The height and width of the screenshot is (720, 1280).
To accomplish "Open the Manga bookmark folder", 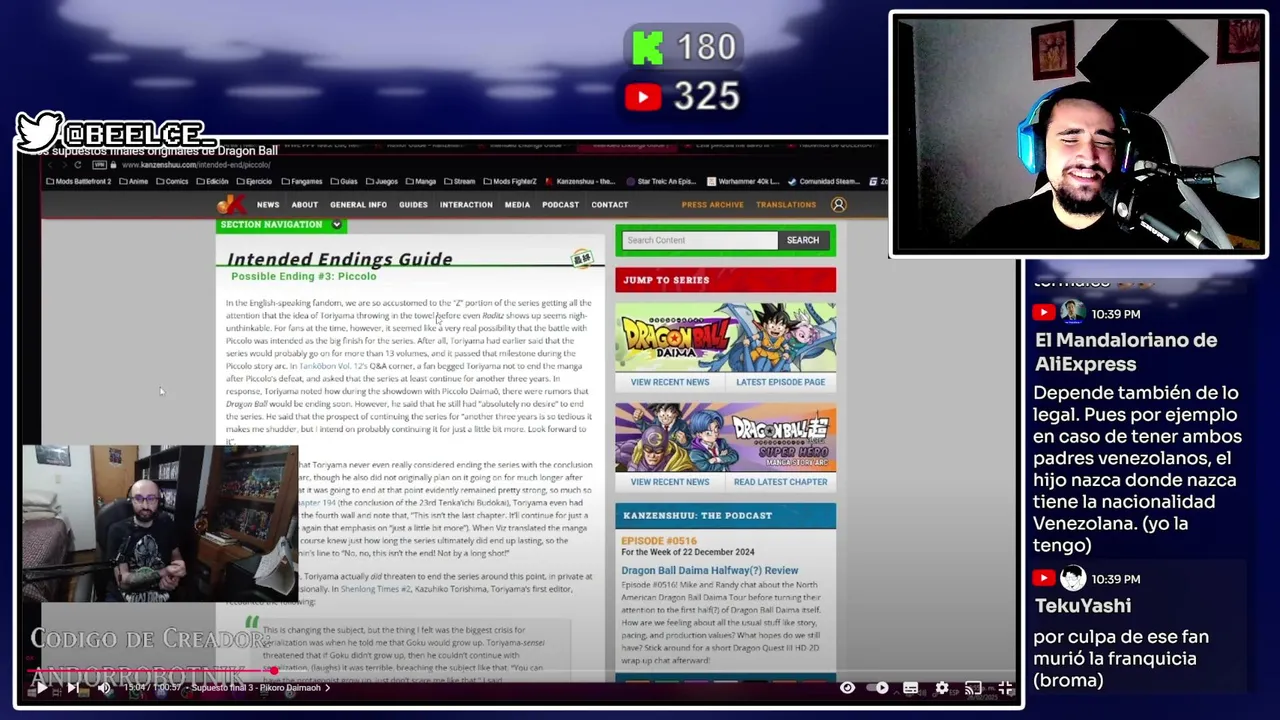I will click(421, 182).
